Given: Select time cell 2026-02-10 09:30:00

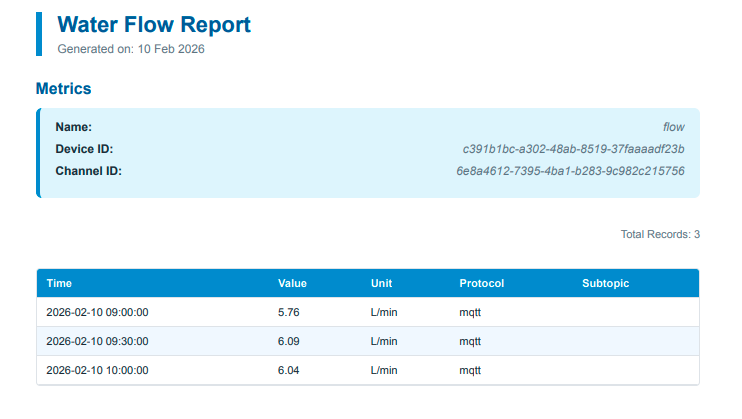Looking at the screenshot, I should click(x=97, y=341).
